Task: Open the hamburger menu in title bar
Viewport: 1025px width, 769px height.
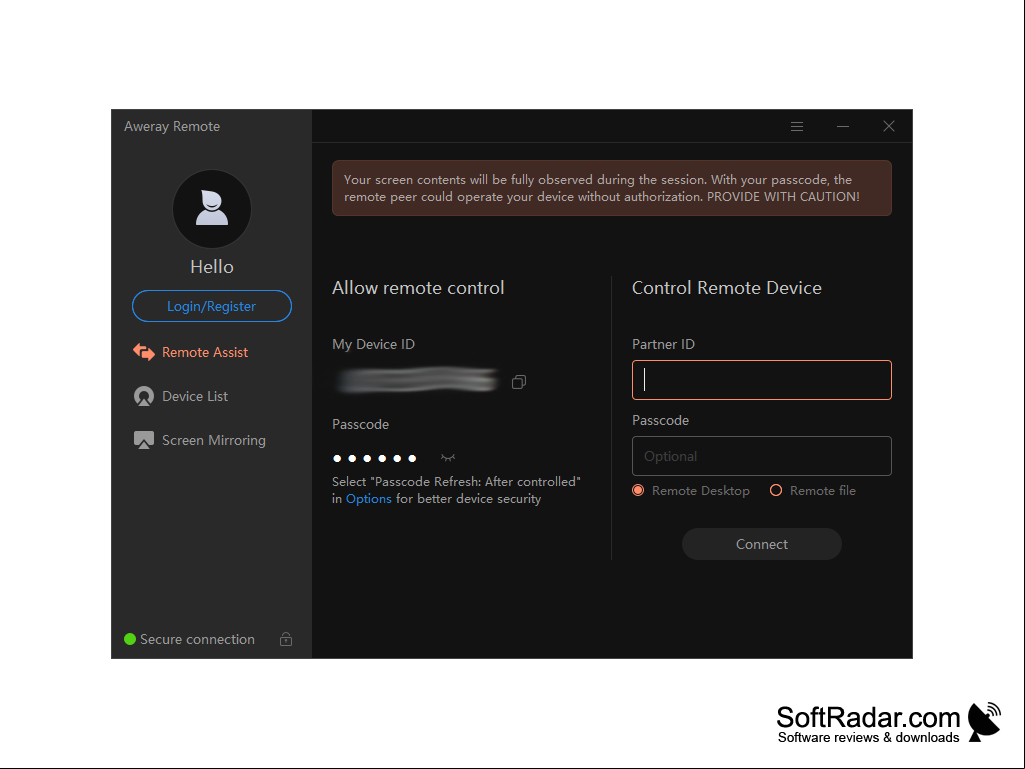Action: click(x=796, y=126)
